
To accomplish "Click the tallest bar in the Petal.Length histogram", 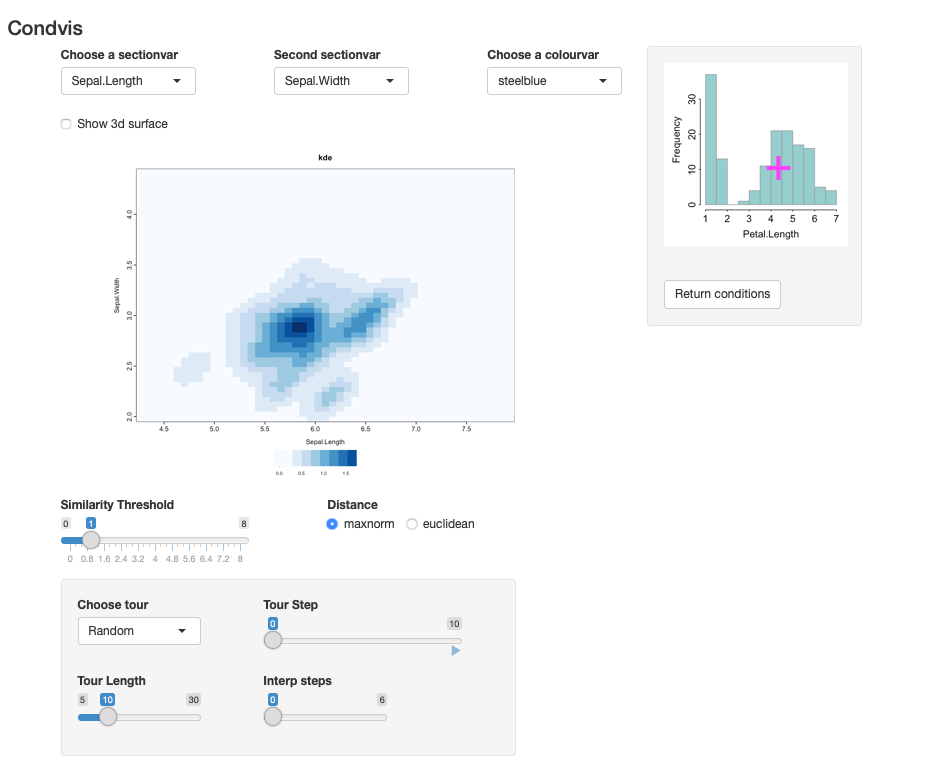I will pyautogui.click(x=711, y=140).
